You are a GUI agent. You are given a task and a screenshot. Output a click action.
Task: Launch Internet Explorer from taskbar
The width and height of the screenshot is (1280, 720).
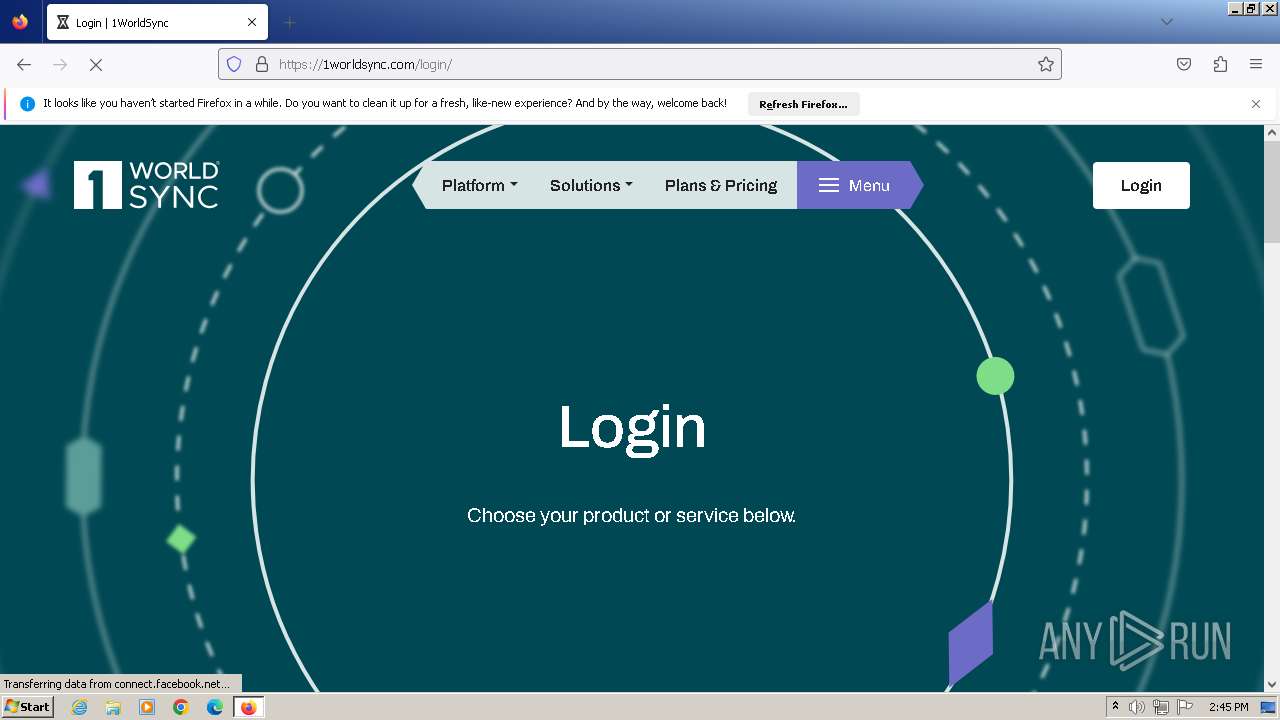point(80,707)
